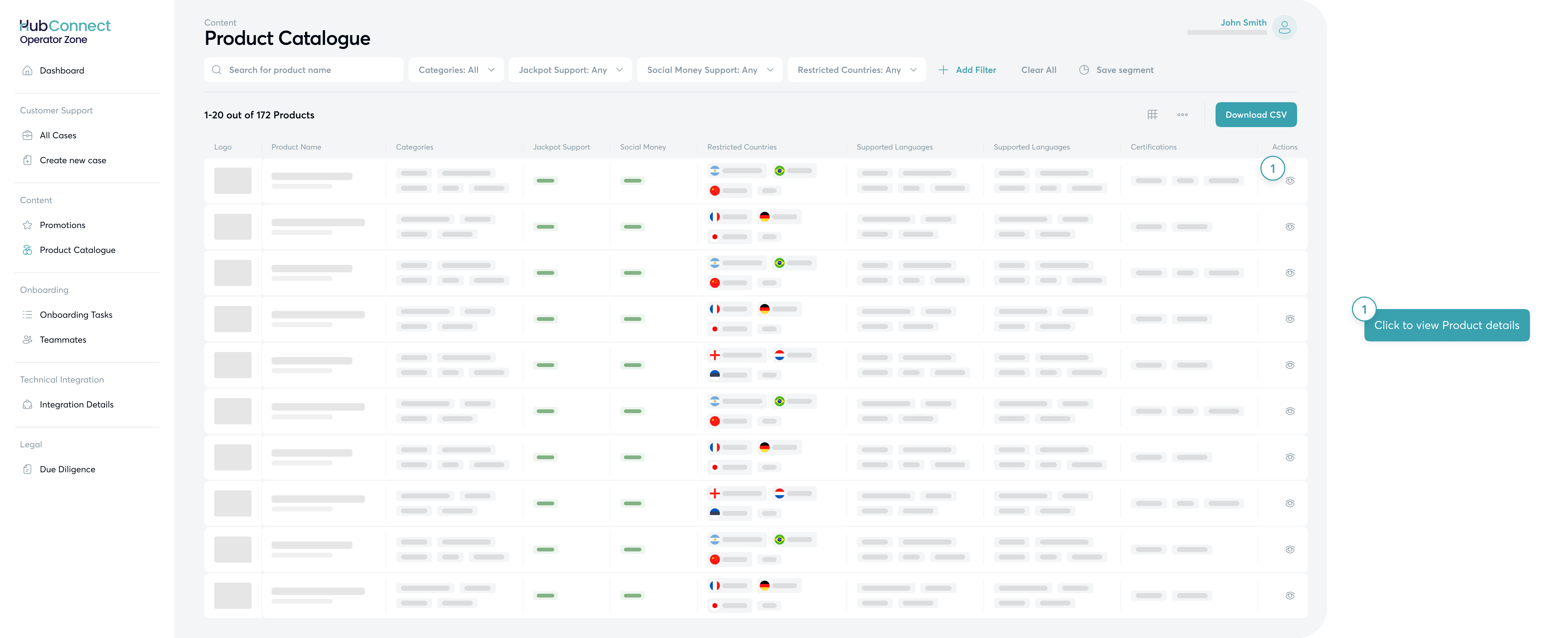This screenshot has height=638, width=1568.
Task: Open All Cases in sidebar
Action: pos(58,135)
